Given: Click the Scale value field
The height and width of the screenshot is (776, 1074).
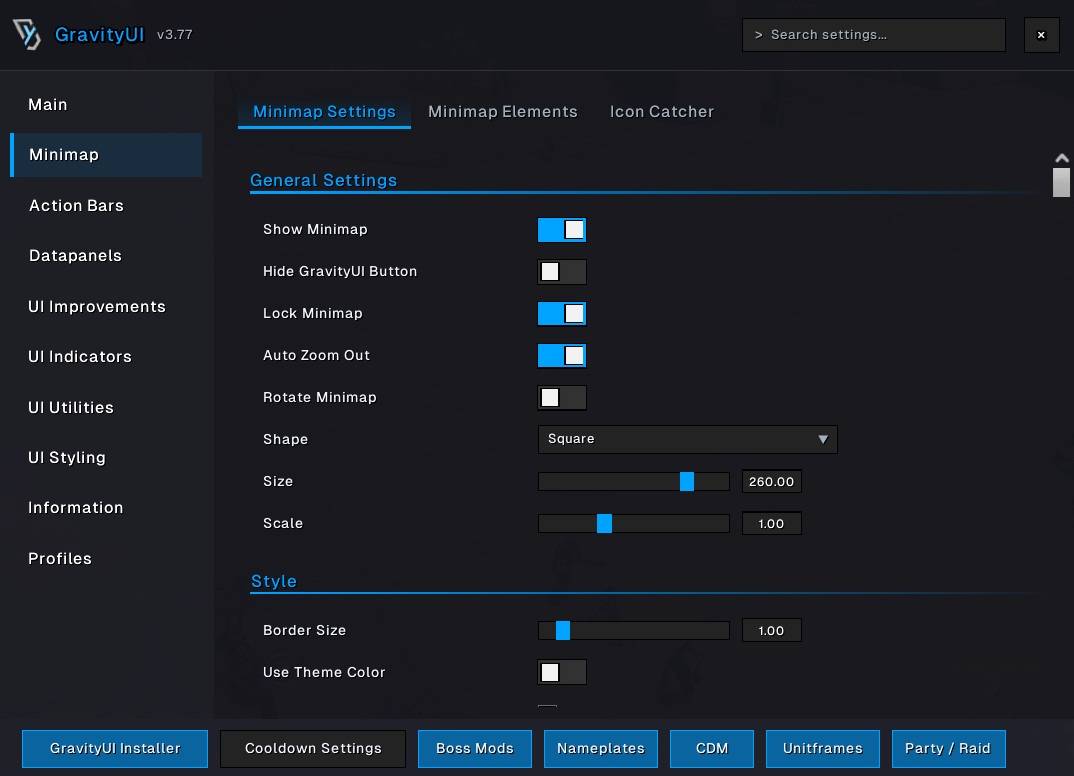Looking at the screenshot, I should click(x=771, y=523).
